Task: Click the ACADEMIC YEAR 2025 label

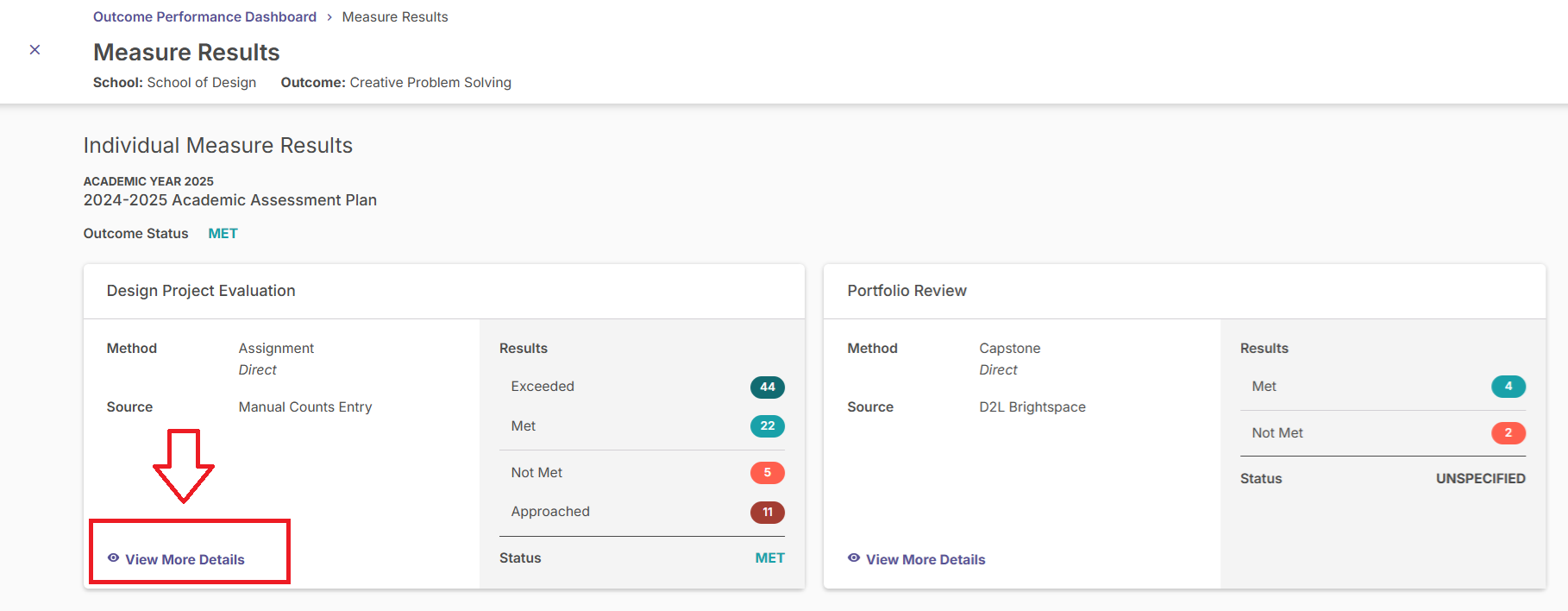Action: (x=148, y=181)
